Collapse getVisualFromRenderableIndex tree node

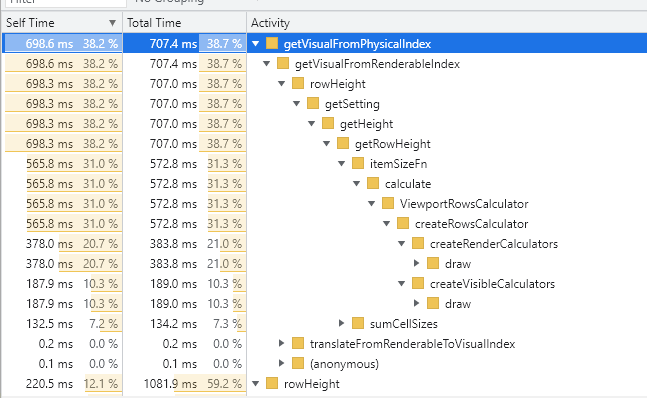click(267, 64)
